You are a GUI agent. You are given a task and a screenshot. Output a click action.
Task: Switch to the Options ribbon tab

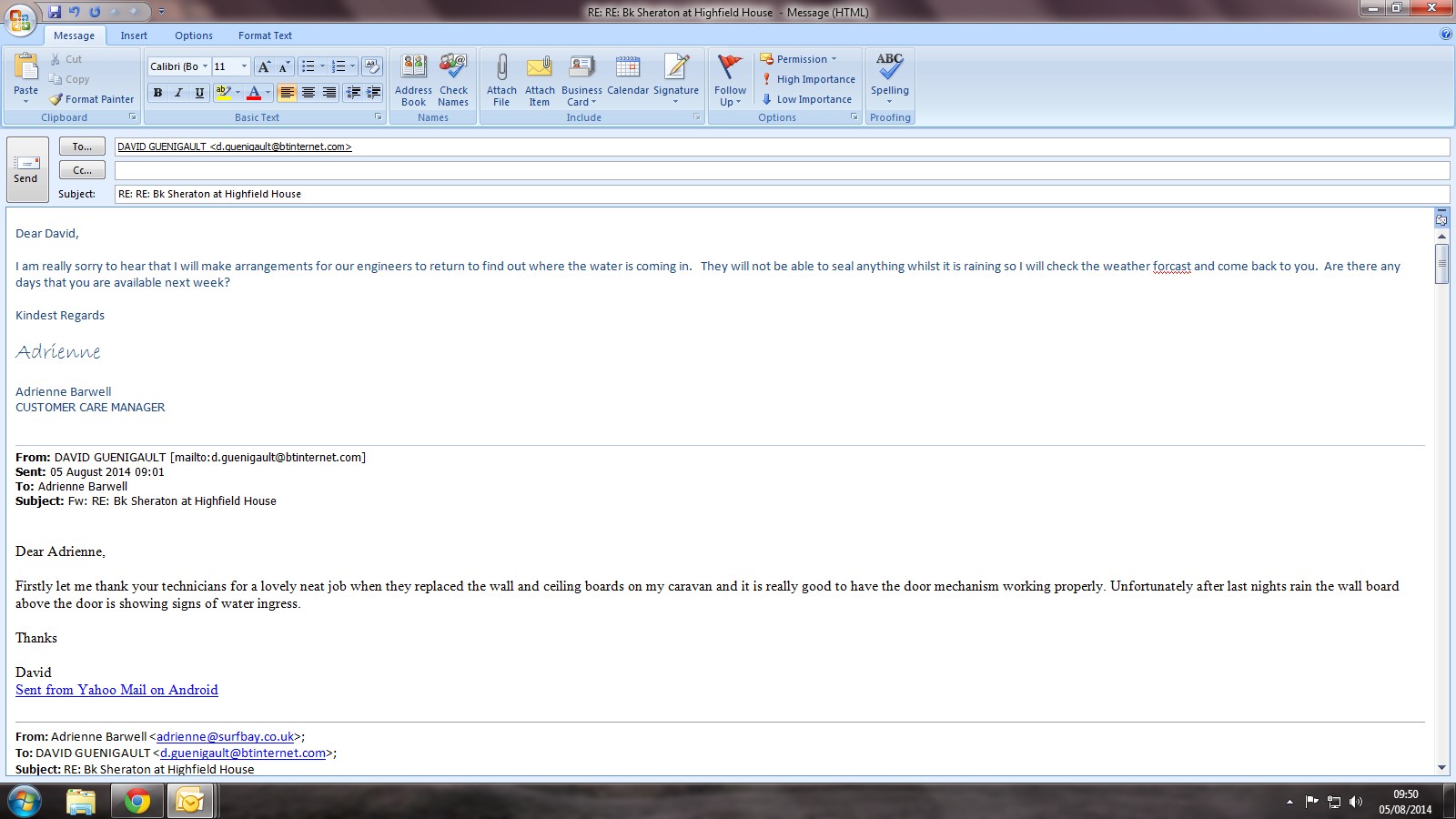click(194, 35)
